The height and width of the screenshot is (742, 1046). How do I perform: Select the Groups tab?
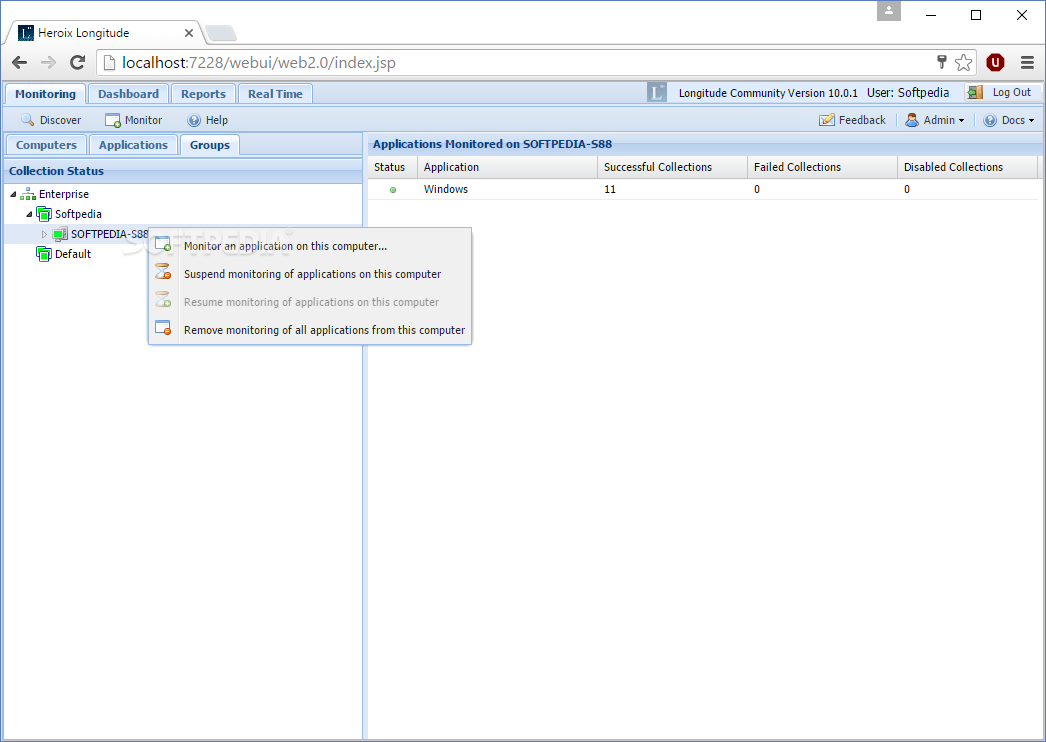209,145
